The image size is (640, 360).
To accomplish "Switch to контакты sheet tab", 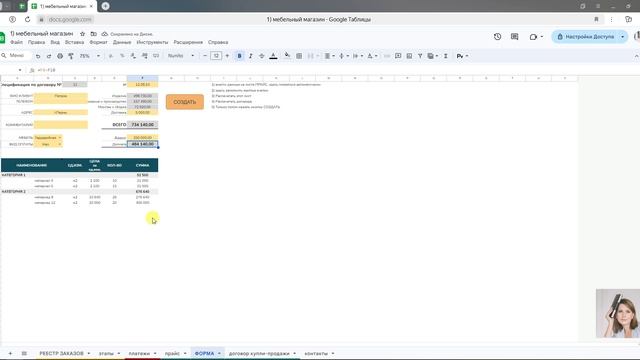I will [x=316, y=353].
